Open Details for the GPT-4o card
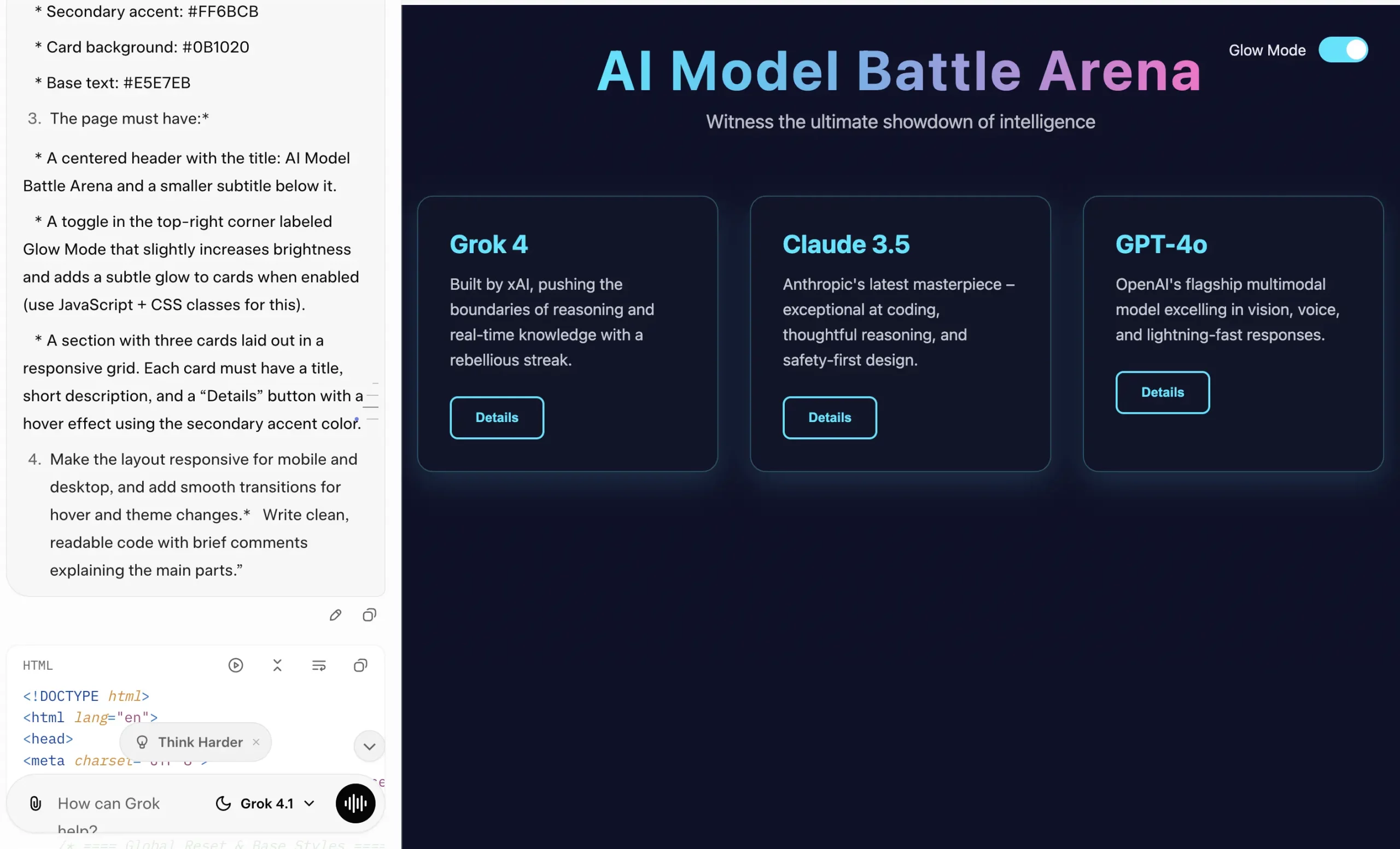This screenshot has height=849, width=1400. [x=1163, y=393]
